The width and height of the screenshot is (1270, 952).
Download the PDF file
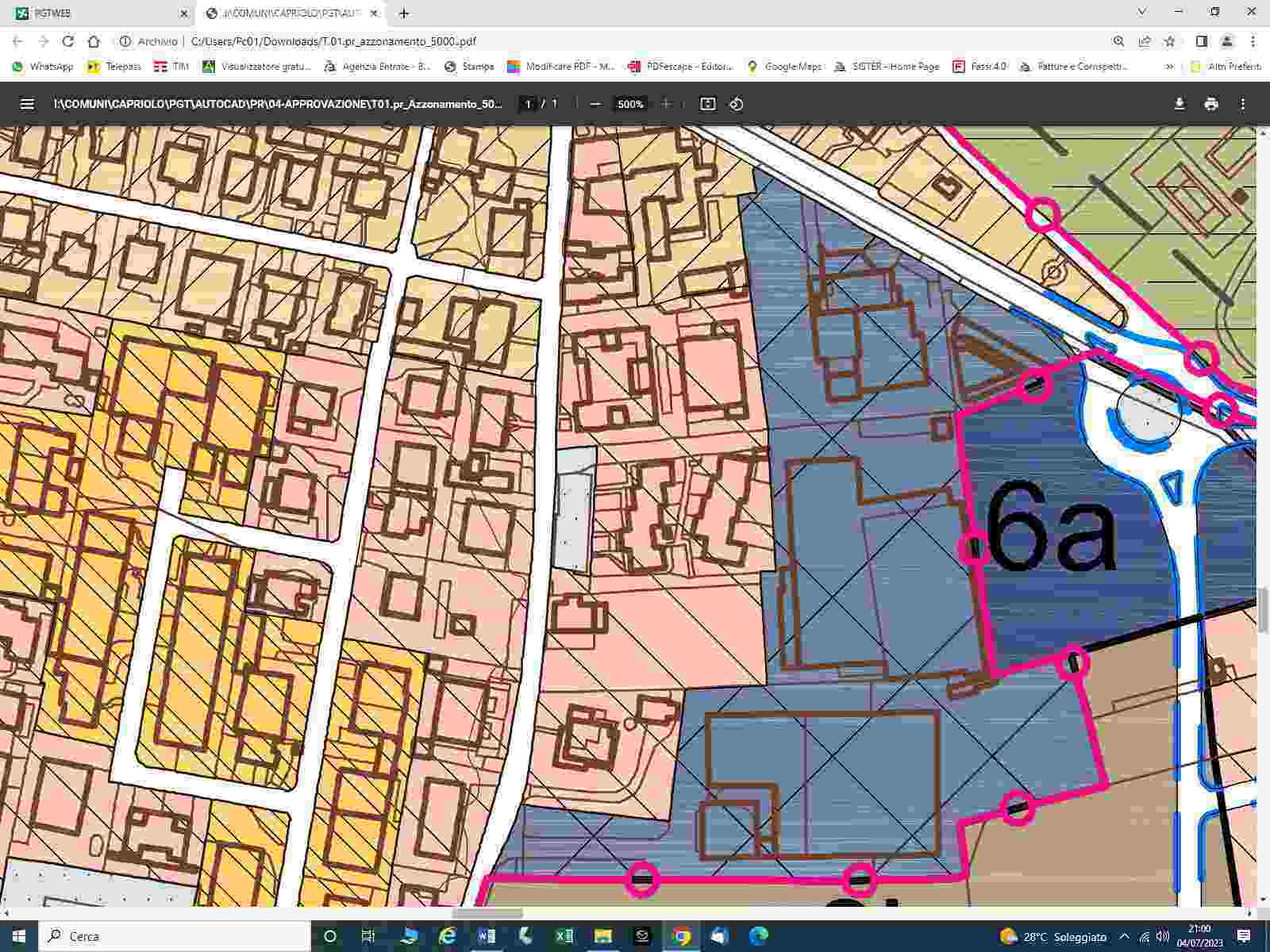coord(1180,104)
